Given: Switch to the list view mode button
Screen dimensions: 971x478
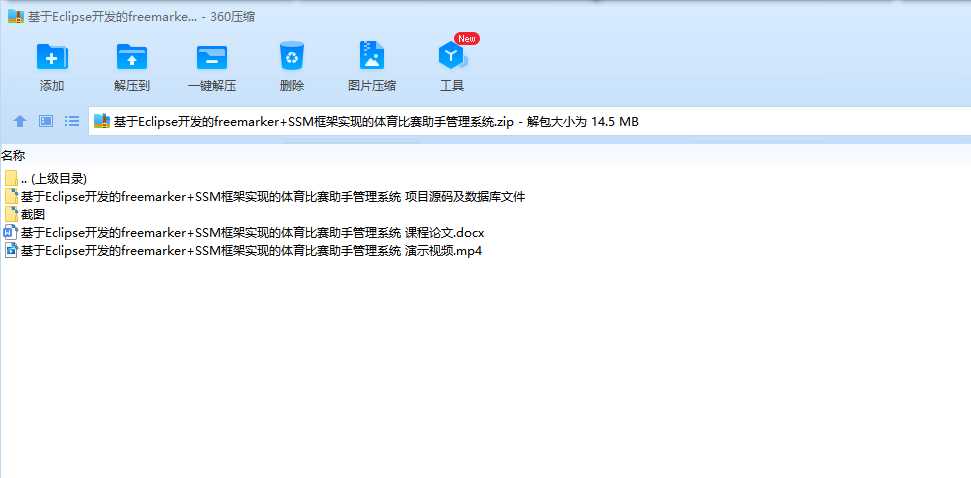Looking at the screenshot, I should 72,121.
